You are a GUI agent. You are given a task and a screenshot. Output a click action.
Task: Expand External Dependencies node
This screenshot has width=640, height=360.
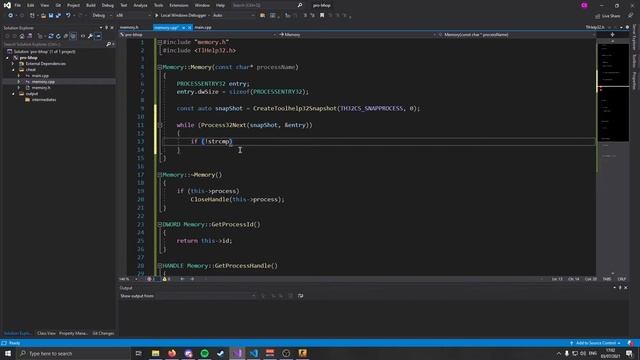click(x=13, y=64)
